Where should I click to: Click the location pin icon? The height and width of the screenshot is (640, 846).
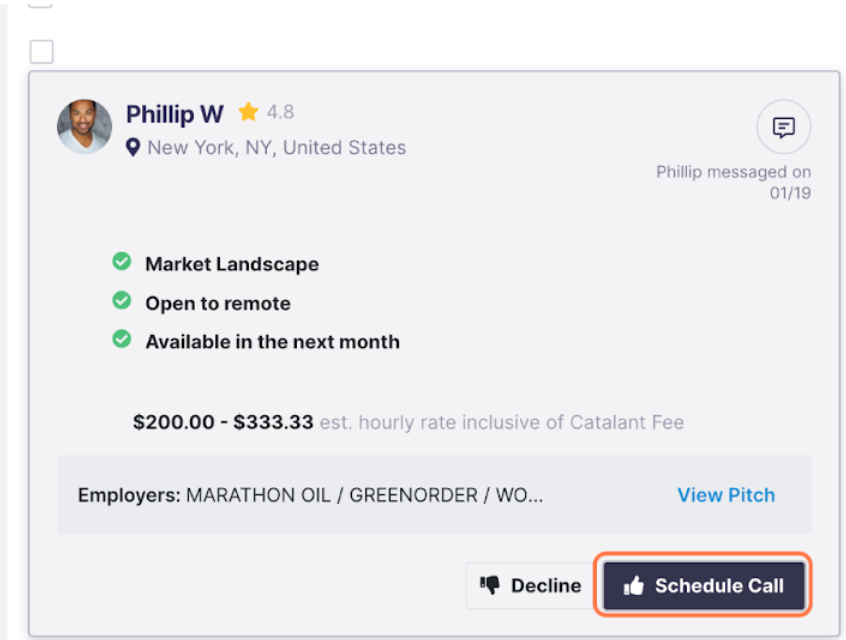(x=133, y=147)
